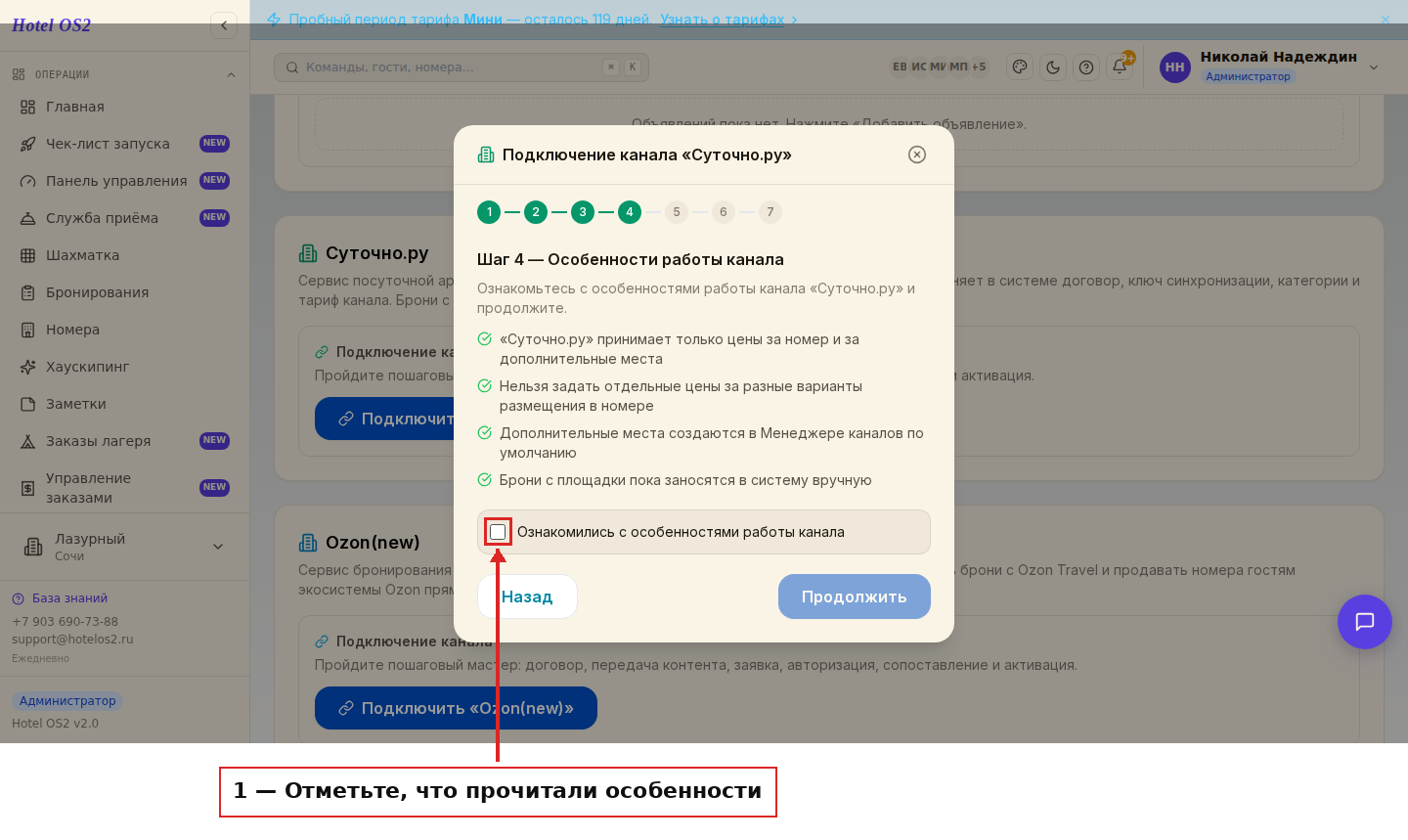Go to wizard step 3 circle

click(x=583, y=212)
